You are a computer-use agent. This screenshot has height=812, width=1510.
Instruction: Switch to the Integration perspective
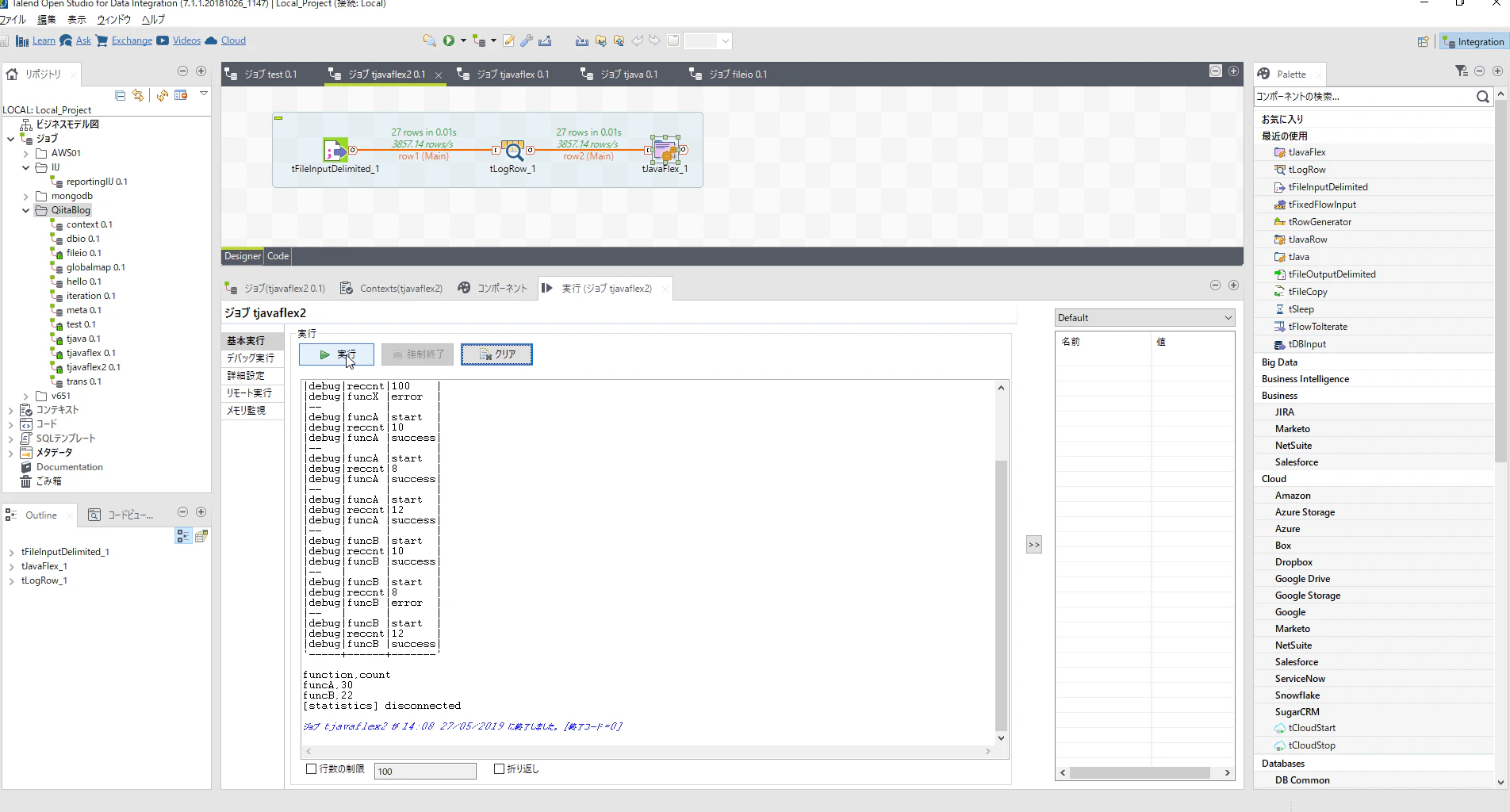tap(1473, 42)
